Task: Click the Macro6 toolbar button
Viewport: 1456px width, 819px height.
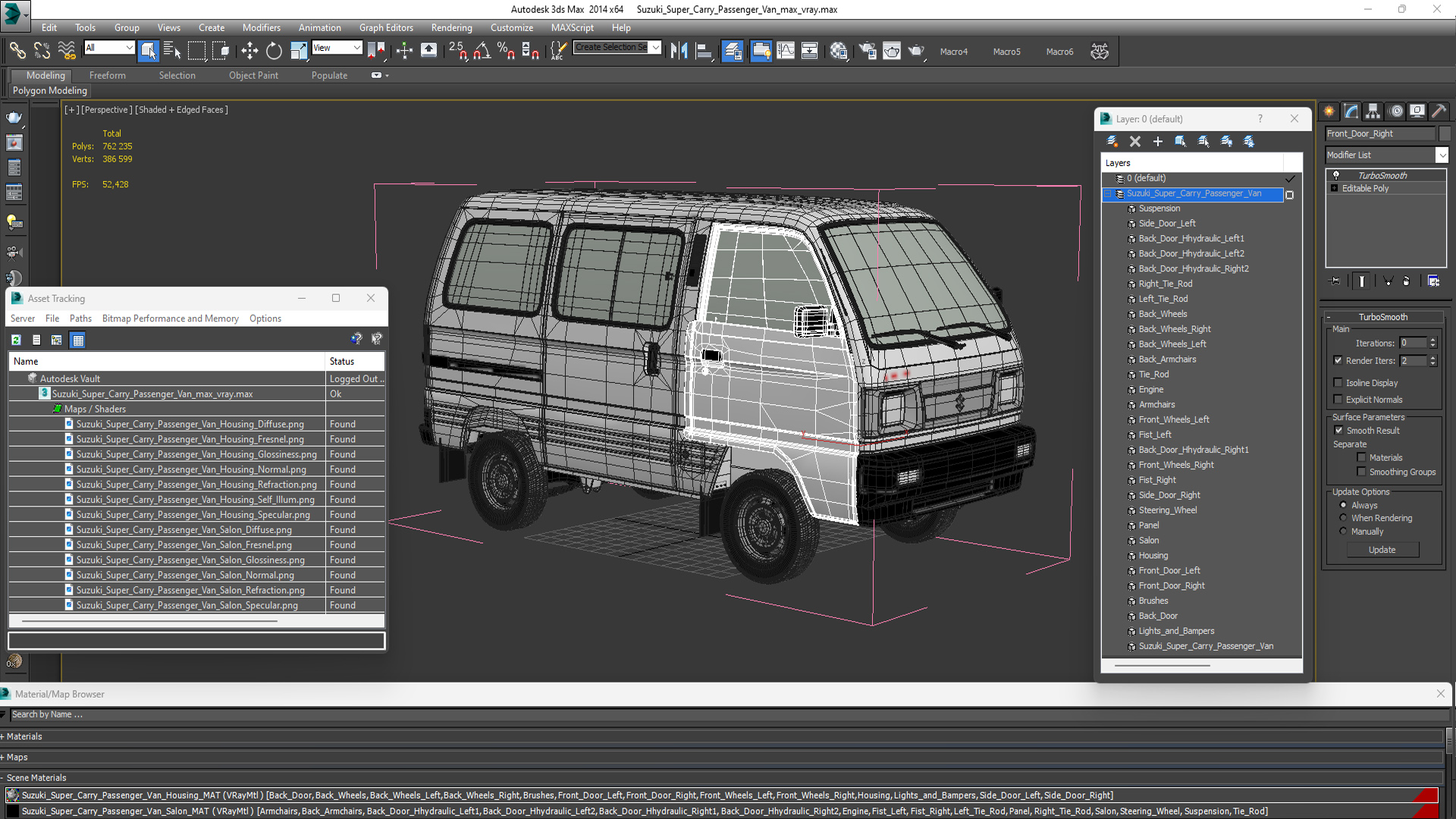Action: coord(1059,52)
